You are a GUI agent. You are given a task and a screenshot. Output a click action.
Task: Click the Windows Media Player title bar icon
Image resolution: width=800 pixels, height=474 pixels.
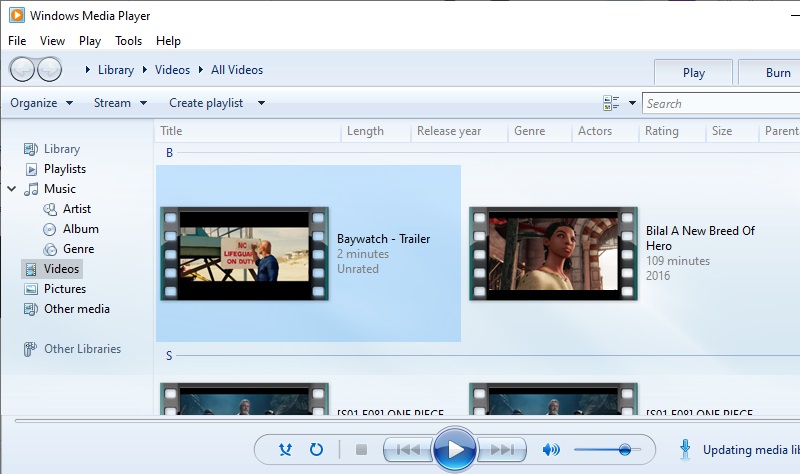pos(16,15)
